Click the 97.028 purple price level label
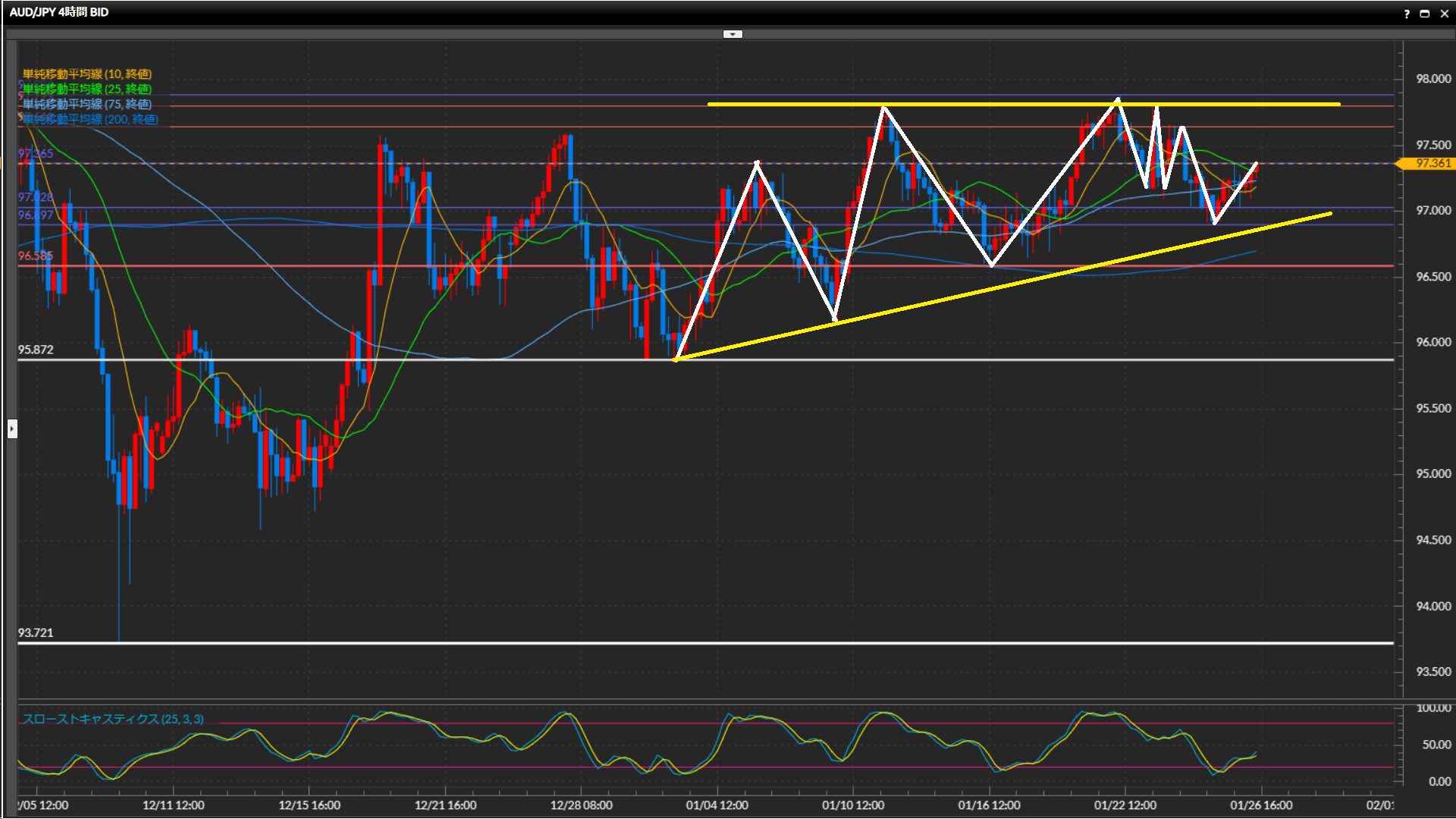 coord(36,197)
